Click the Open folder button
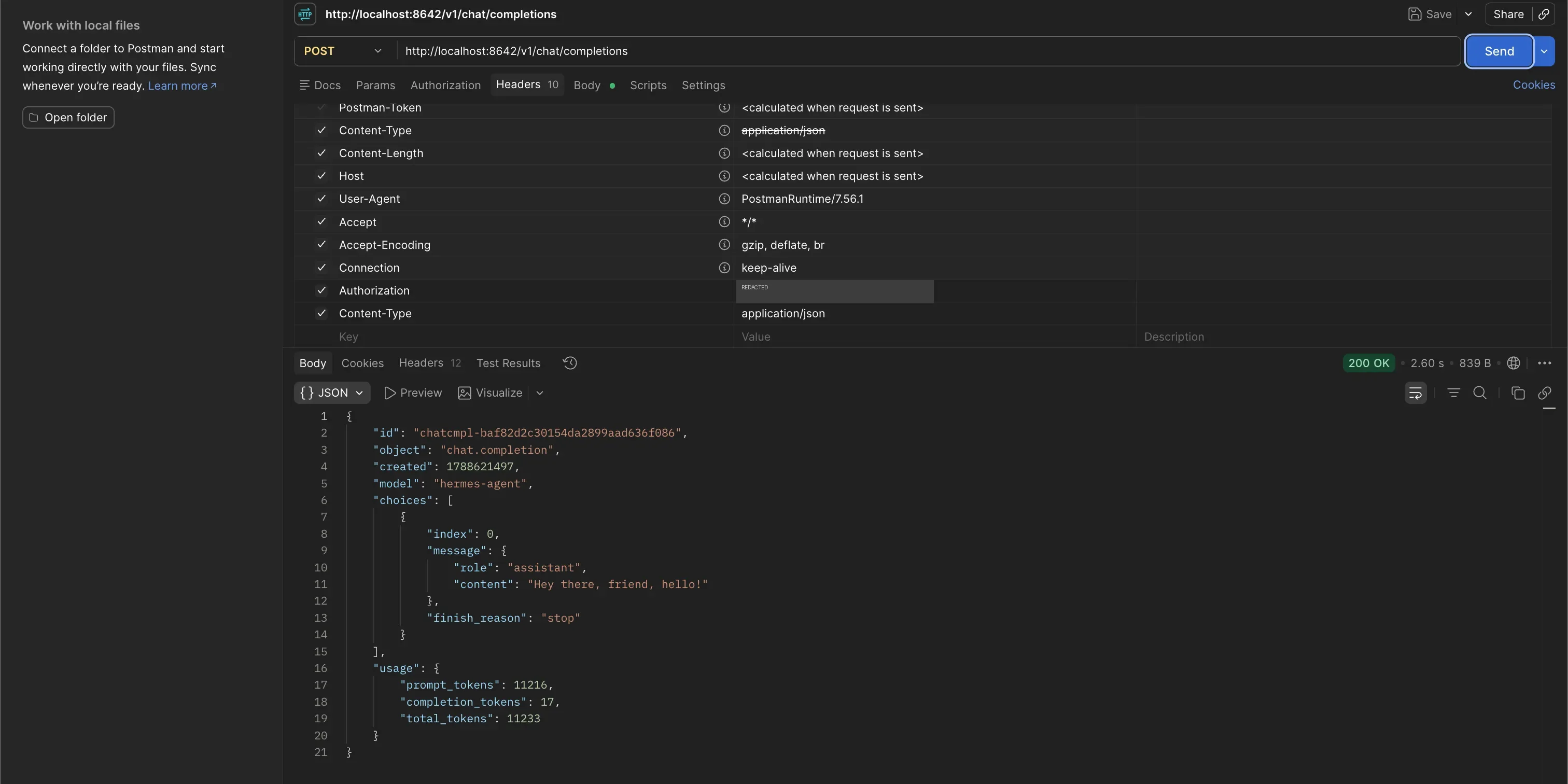Viewport: 1568px width, 784px height. click(x=68, y=118)
